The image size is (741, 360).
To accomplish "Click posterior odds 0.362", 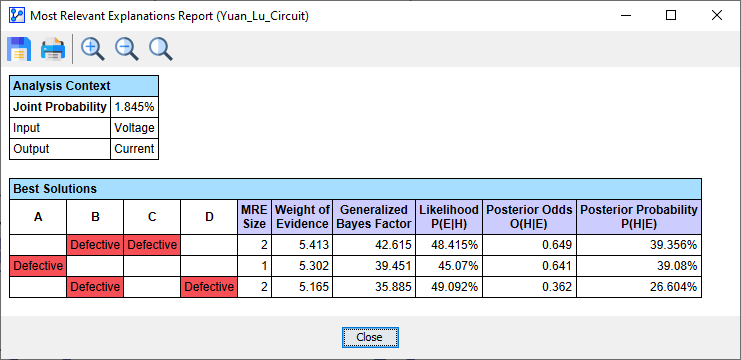I will [x=529, y=287].
